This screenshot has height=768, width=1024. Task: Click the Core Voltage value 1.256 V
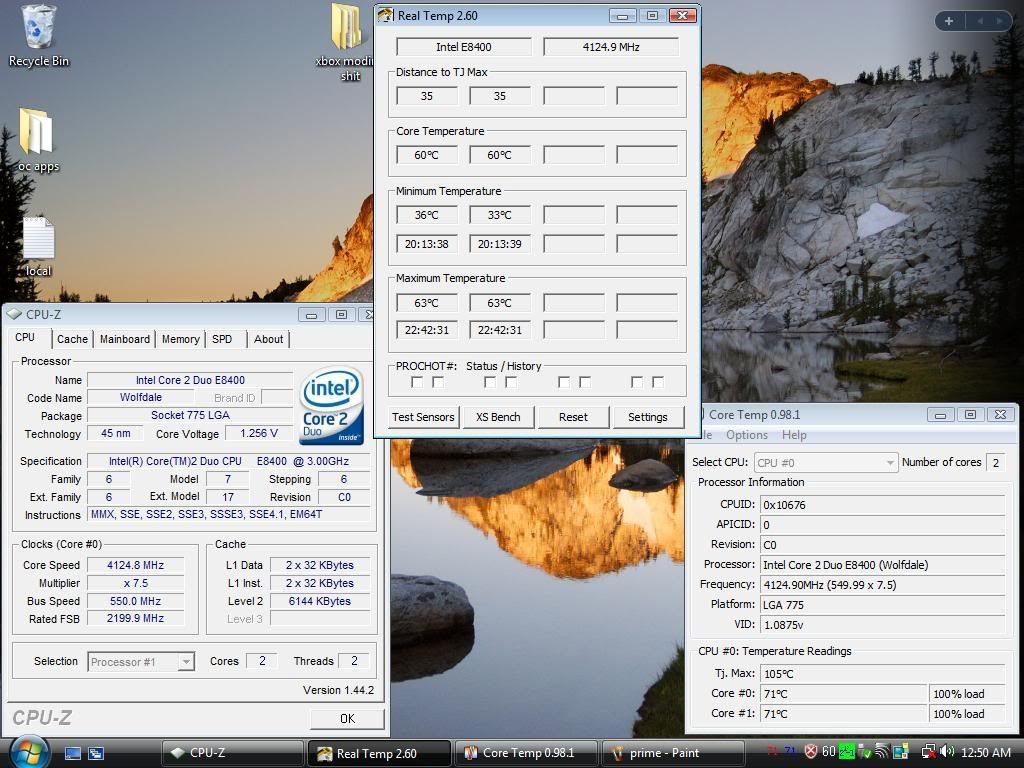pyautogui.click(x=259, y=434)
